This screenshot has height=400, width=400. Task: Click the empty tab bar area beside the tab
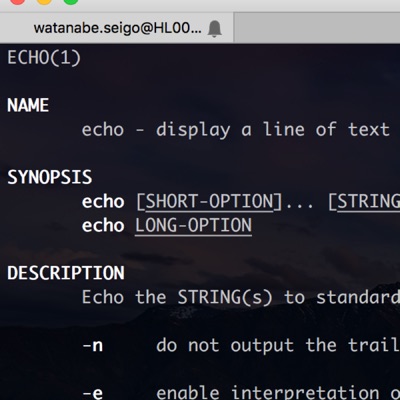(317, 28)
